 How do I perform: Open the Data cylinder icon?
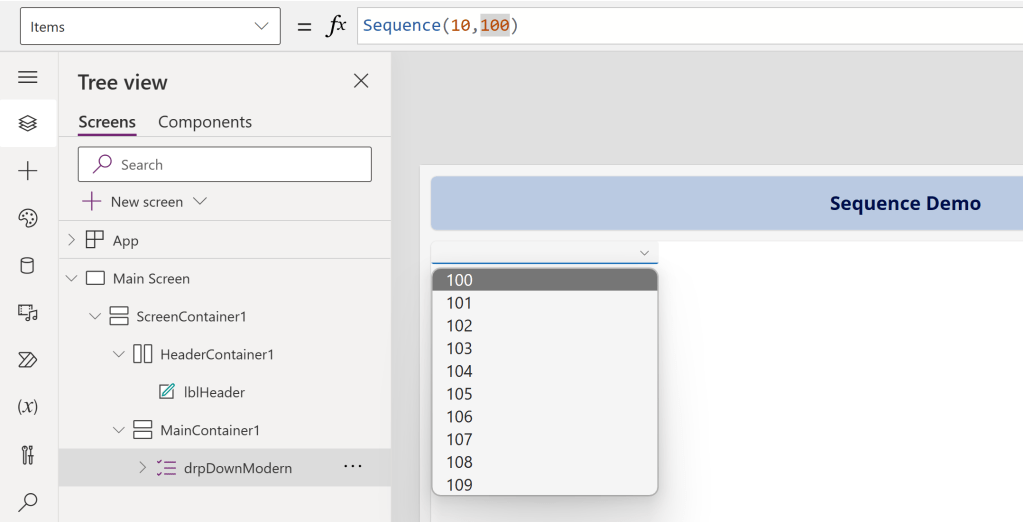click(x=28, y=265)
